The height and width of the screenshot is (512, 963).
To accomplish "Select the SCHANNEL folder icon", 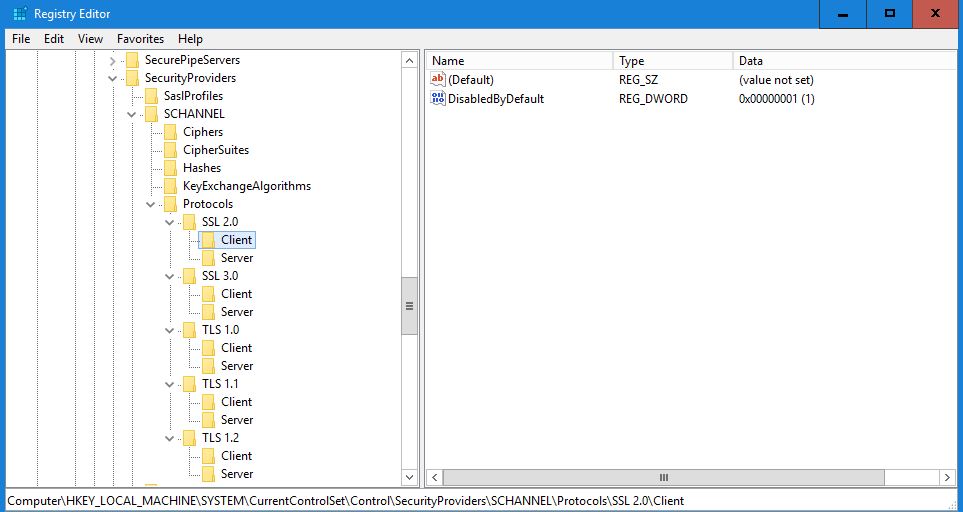I will [151, 114].
